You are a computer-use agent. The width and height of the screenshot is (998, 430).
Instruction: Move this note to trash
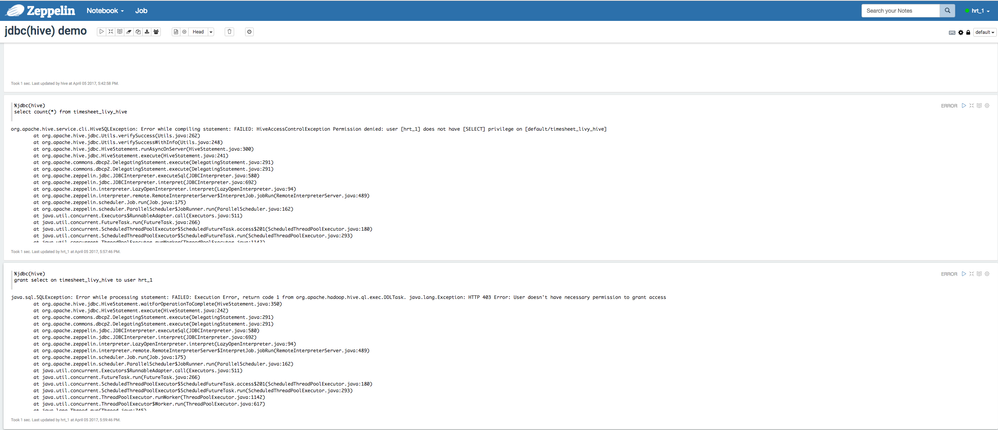pyautogui.click(x=229, y=32)
